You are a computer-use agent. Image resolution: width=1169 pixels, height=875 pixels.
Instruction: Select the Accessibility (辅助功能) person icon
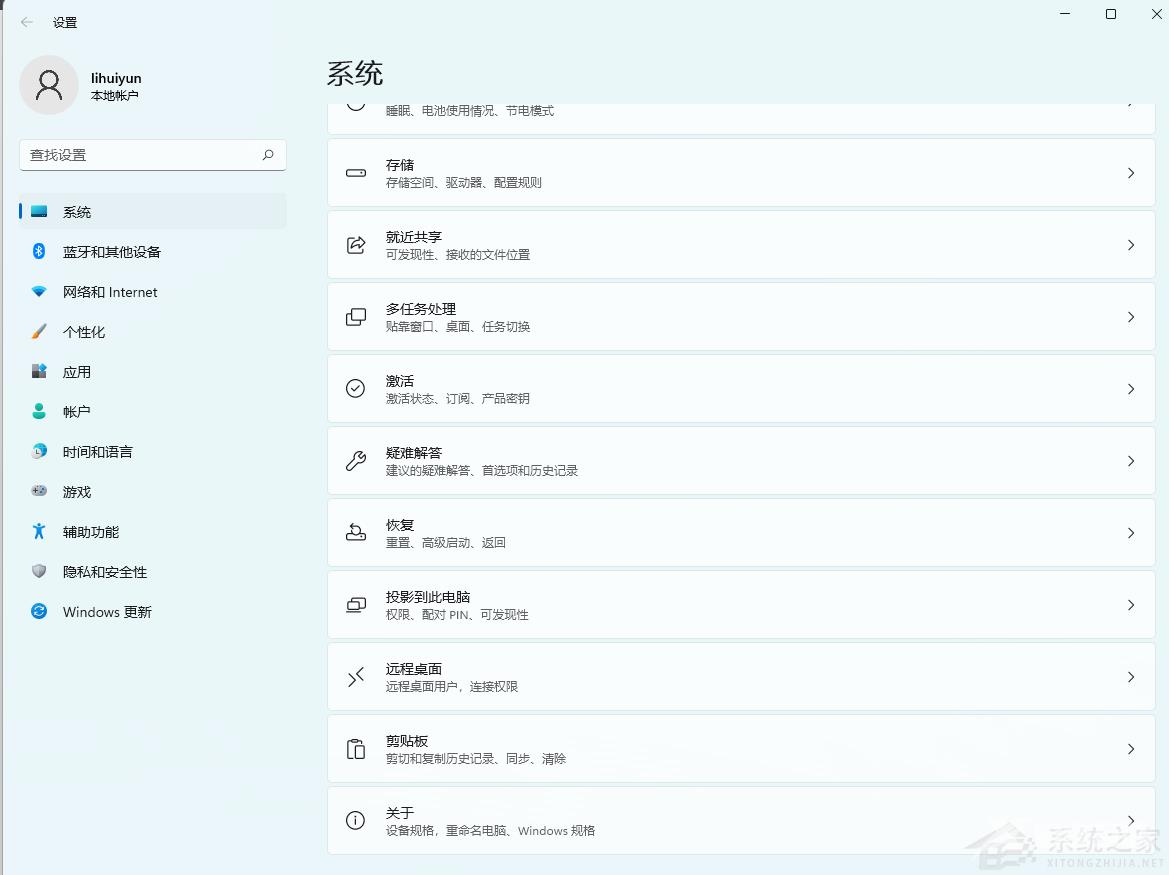[38, 531]
